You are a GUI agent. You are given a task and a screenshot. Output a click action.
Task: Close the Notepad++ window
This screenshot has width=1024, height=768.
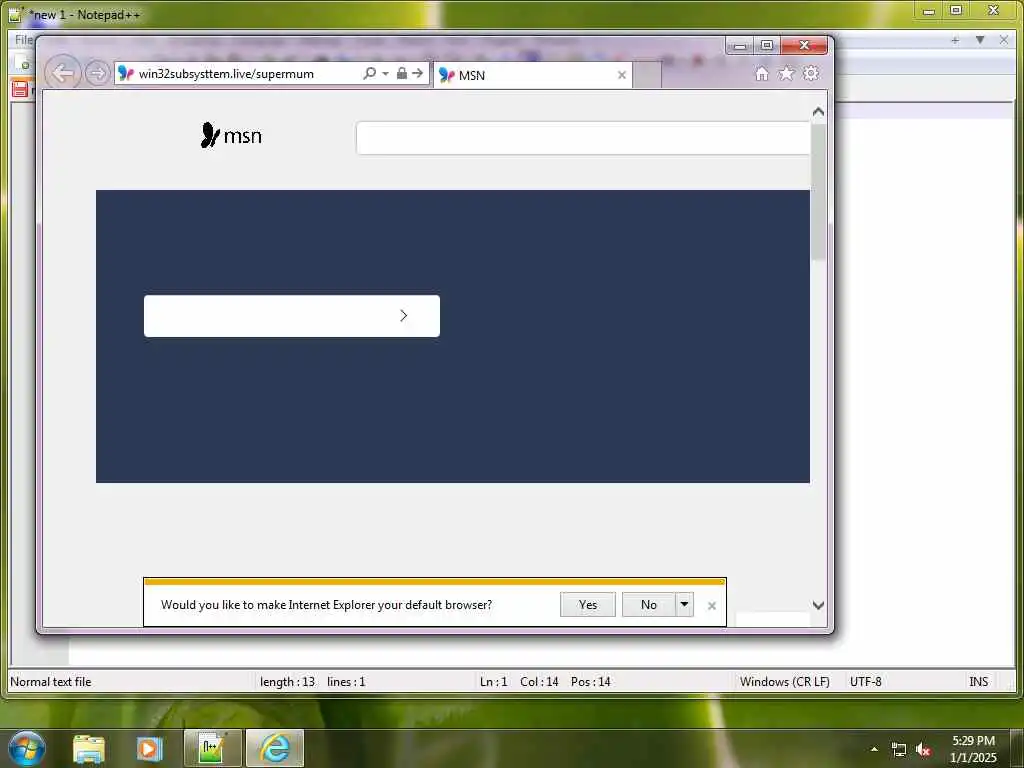click(993, 10)
